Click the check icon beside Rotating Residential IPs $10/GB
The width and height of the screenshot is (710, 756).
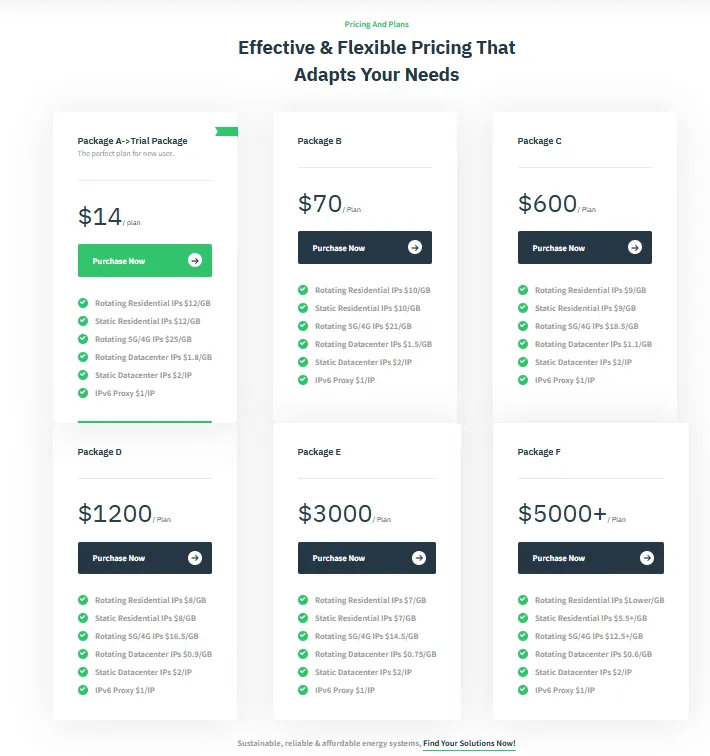coord(303,290)
